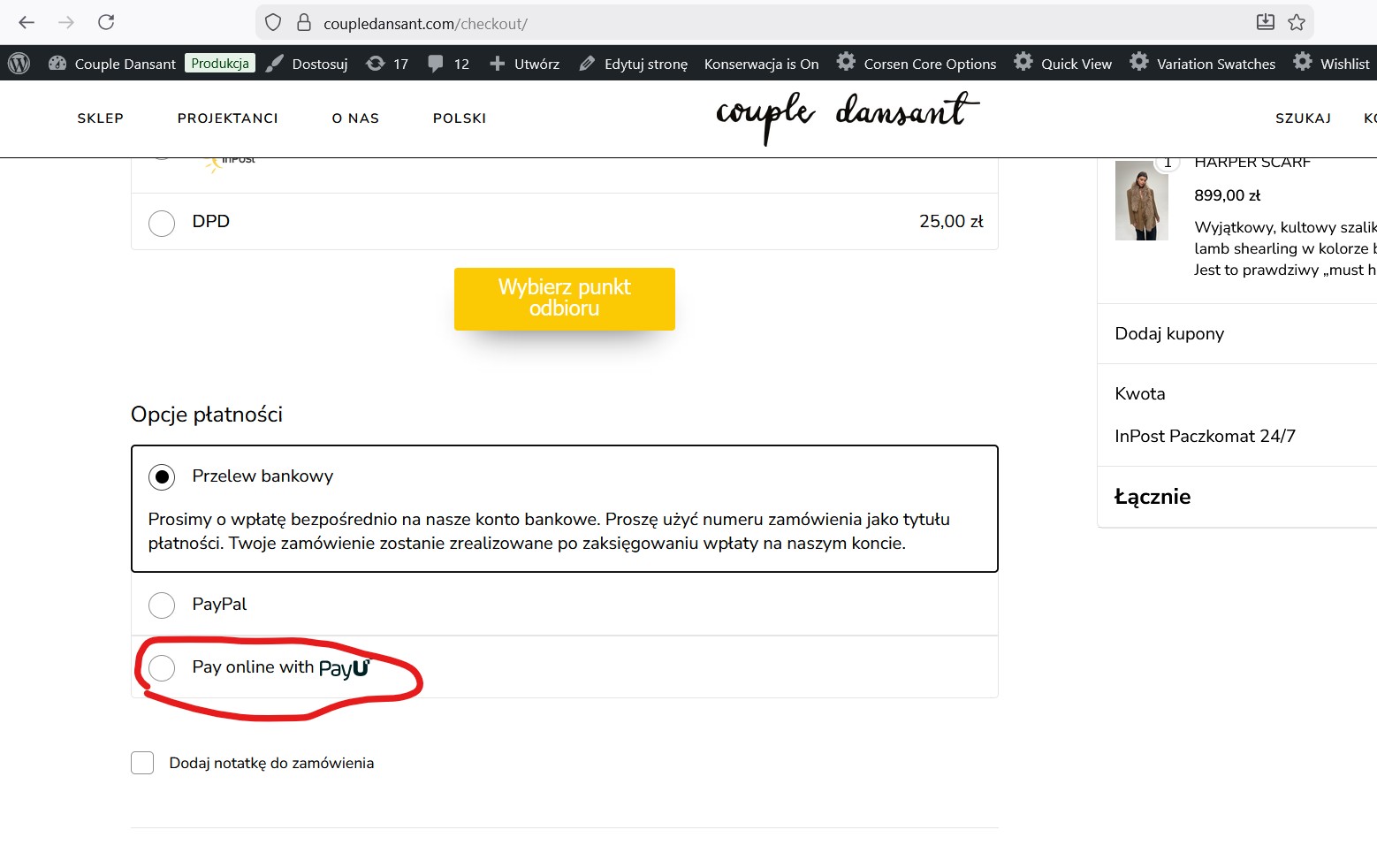
Task: Open the Couple Dansant site dashboard menu
Action: 112,64
